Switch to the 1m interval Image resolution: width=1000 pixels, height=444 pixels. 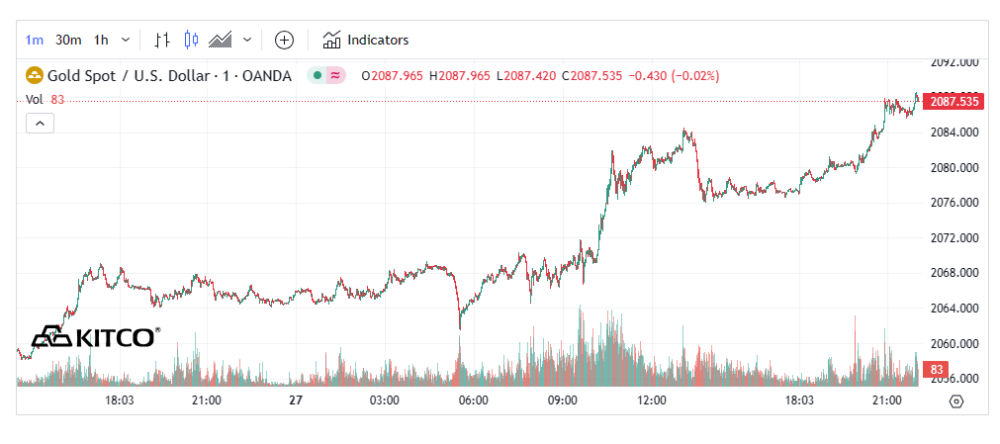click(x=34, y=40)
